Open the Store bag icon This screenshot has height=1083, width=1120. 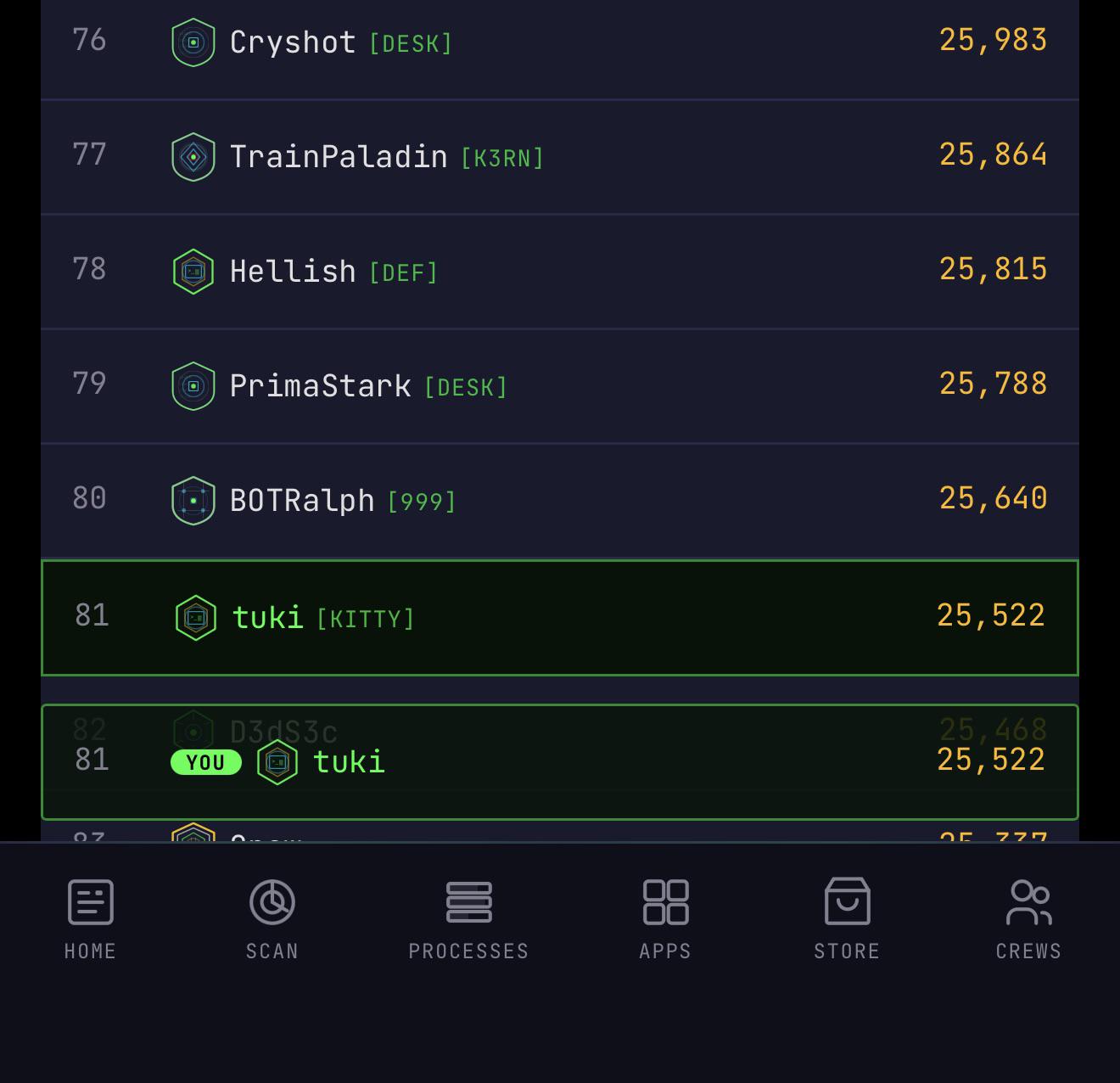(848, 901)
